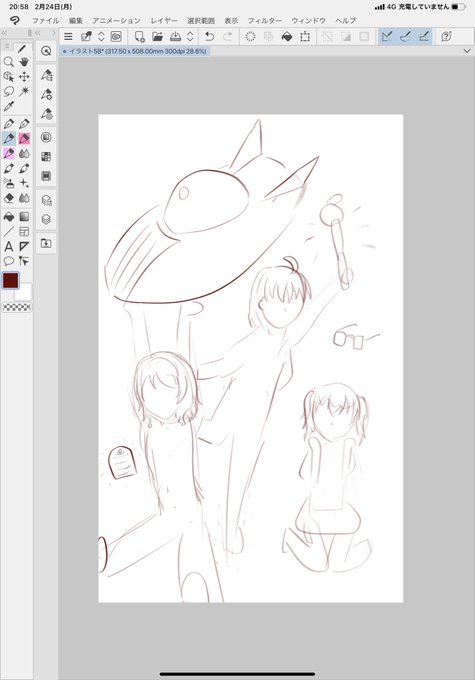Click the Undo arrow in command bar
Screen dimensions: 475x680
tap(210, 36)
